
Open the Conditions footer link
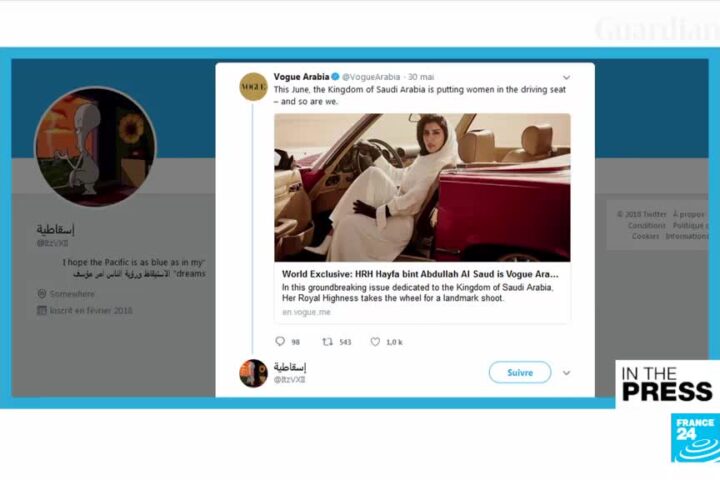tap(647, 226)
